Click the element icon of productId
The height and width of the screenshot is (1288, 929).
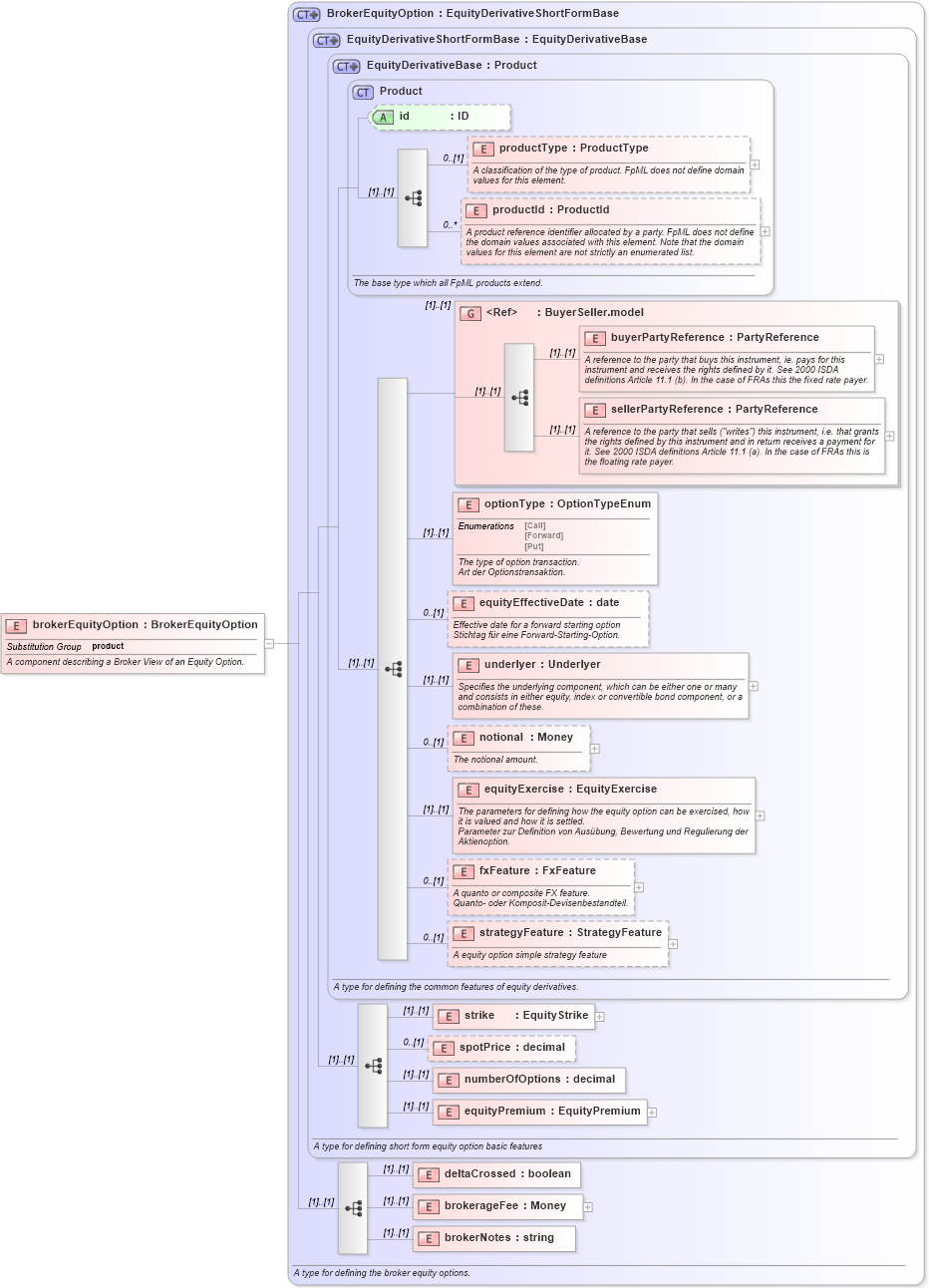pyautogui.click(x=476, y=210)
